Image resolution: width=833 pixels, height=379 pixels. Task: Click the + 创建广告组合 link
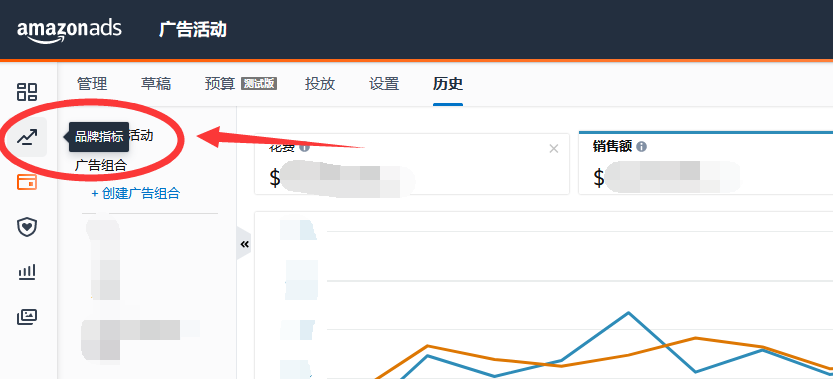135,193
